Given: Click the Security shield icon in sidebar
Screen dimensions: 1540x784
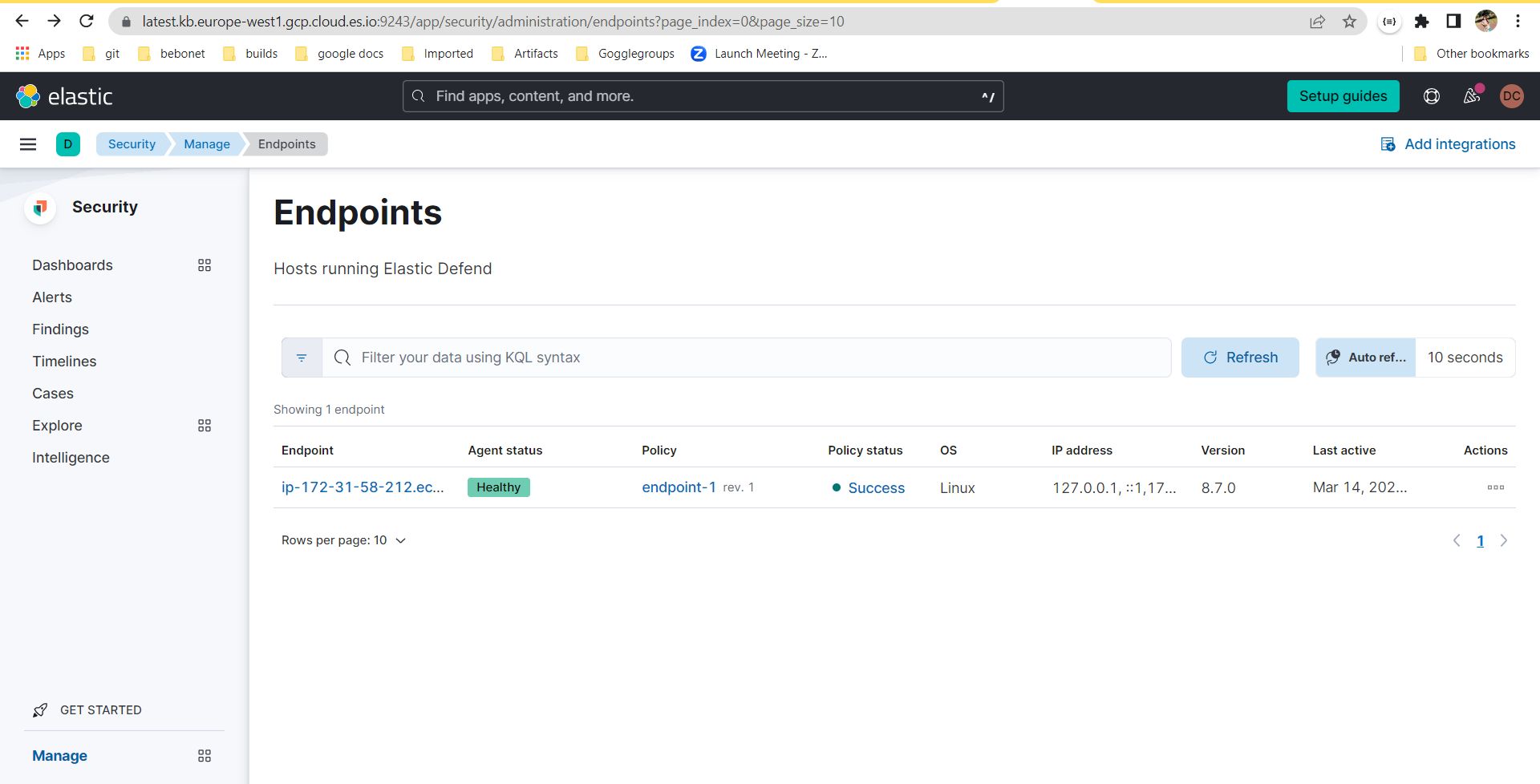Looking at the screenshot, I should pyautogui.click(x=40, y=207).
